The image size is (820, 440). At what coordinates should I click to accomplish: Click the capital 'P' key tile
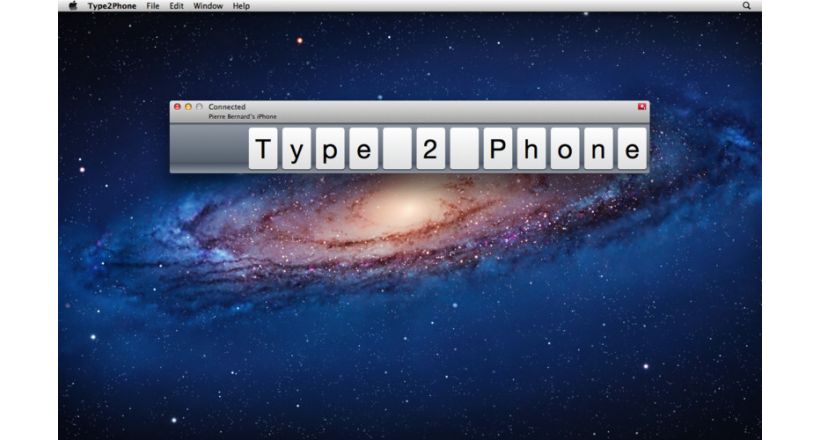tap(498, 149)
